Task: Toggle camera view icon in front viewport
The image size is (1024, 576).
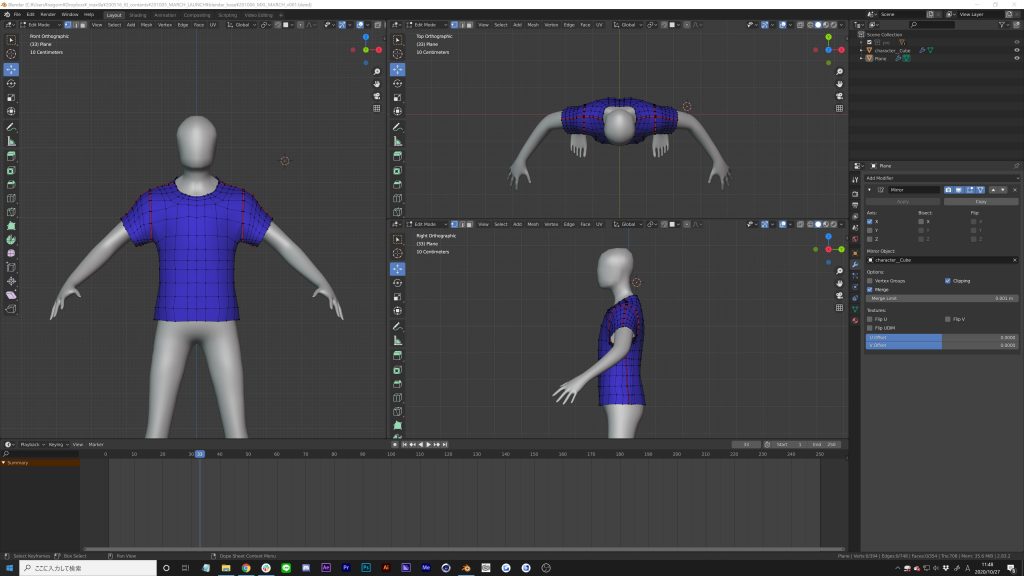Action: point(377,95)
